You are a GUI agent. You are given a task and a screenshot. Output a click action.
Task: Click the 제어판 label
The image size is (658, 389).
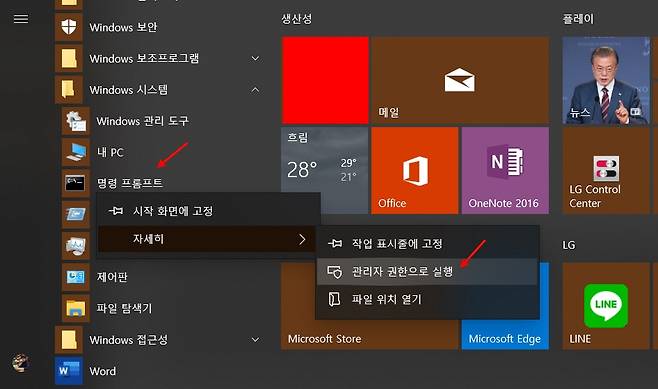pyautogui.click(x=112, y=277)
